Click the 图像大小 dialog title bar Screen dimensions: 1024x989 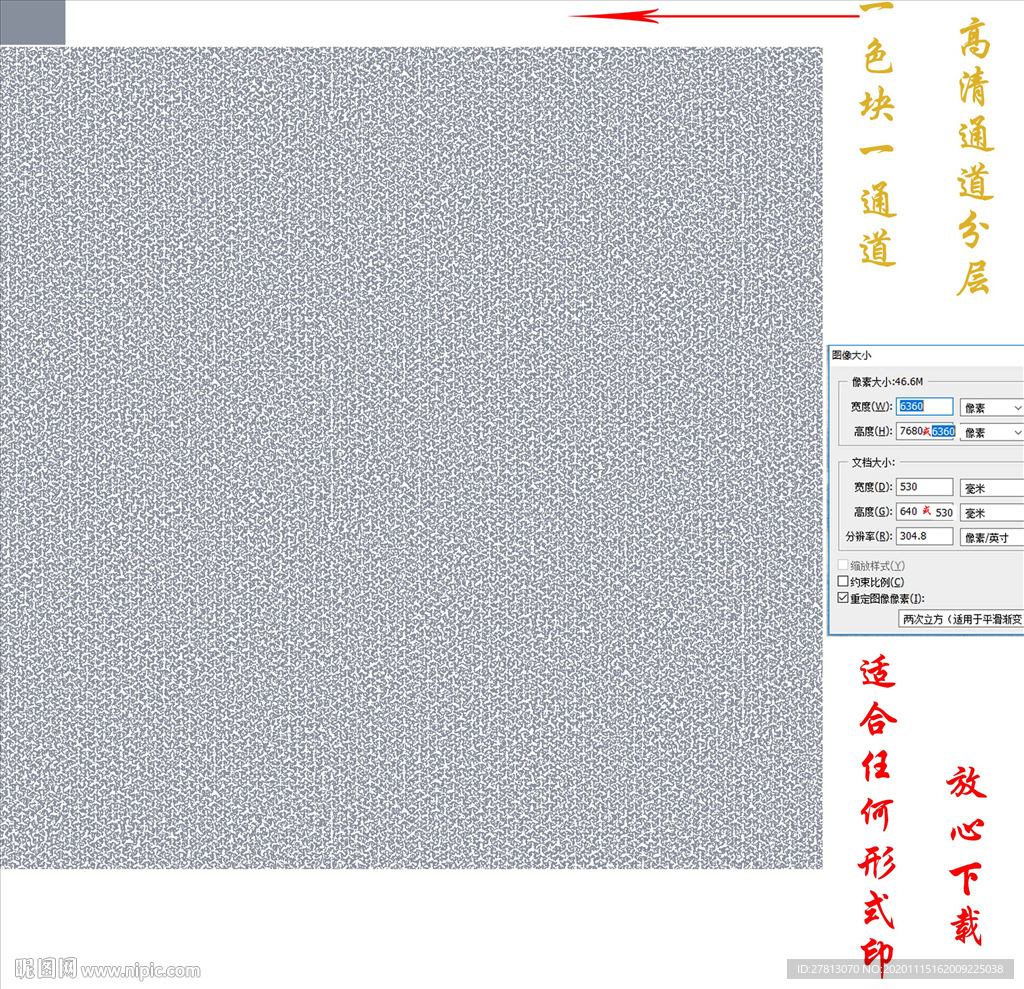[926, 355]
